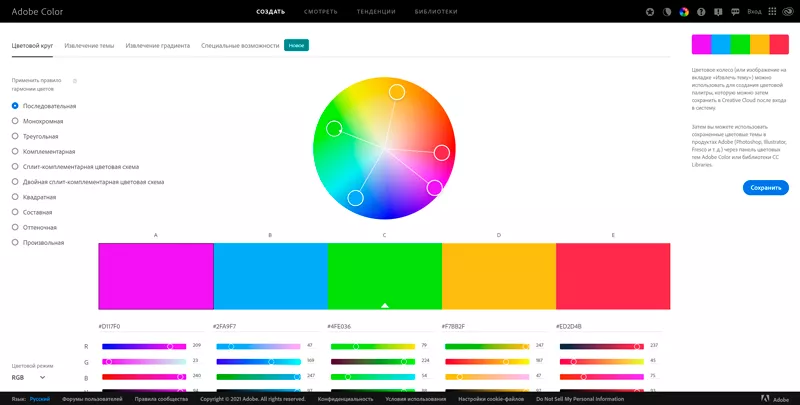Select the Произвольная harmony rule
The width and height of the screenshot is (800, 405).
(38, 243)
